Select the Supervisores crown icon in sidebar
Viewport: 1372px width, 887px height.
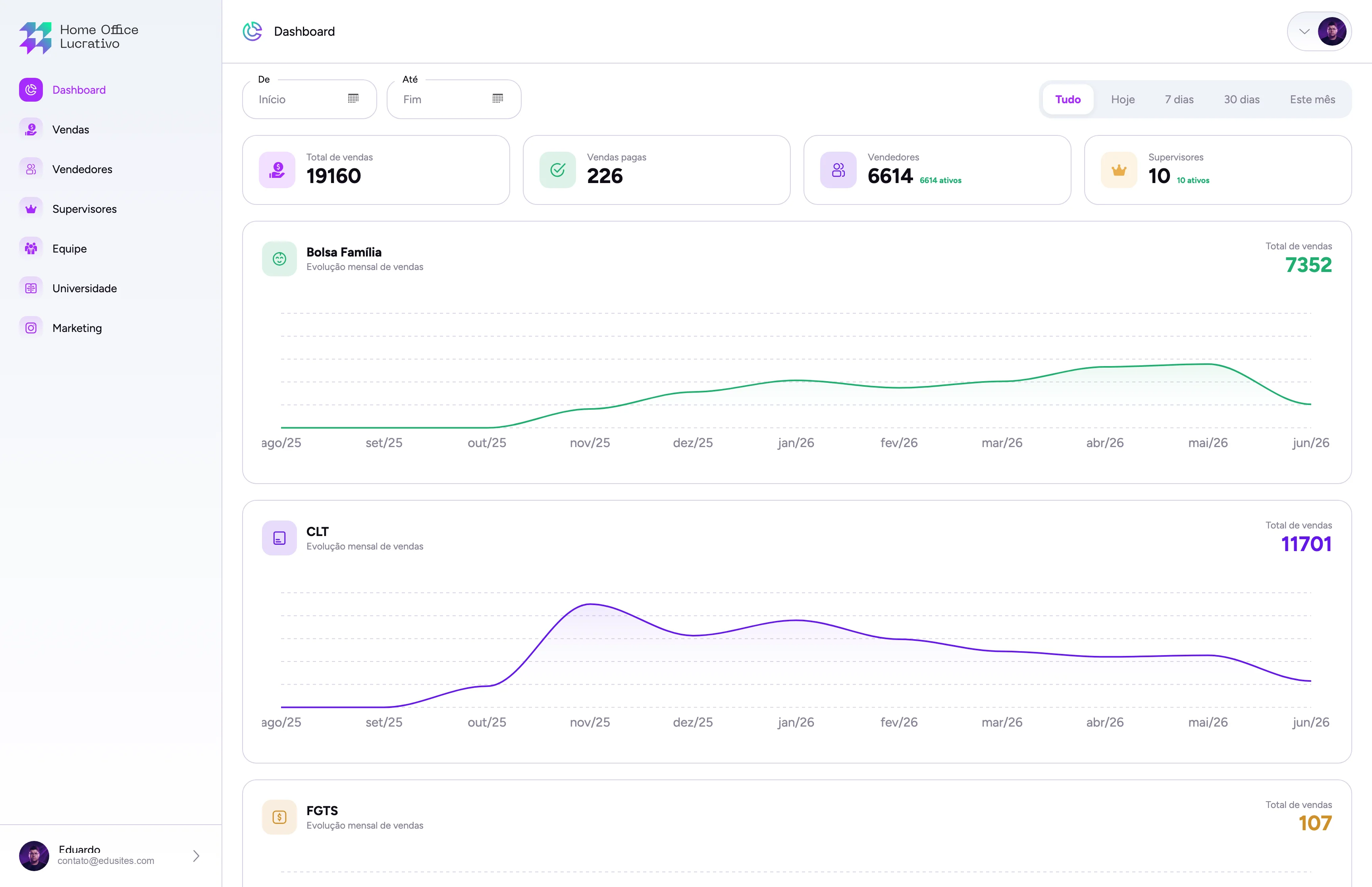pyautogui.click(x=31, y=209)
